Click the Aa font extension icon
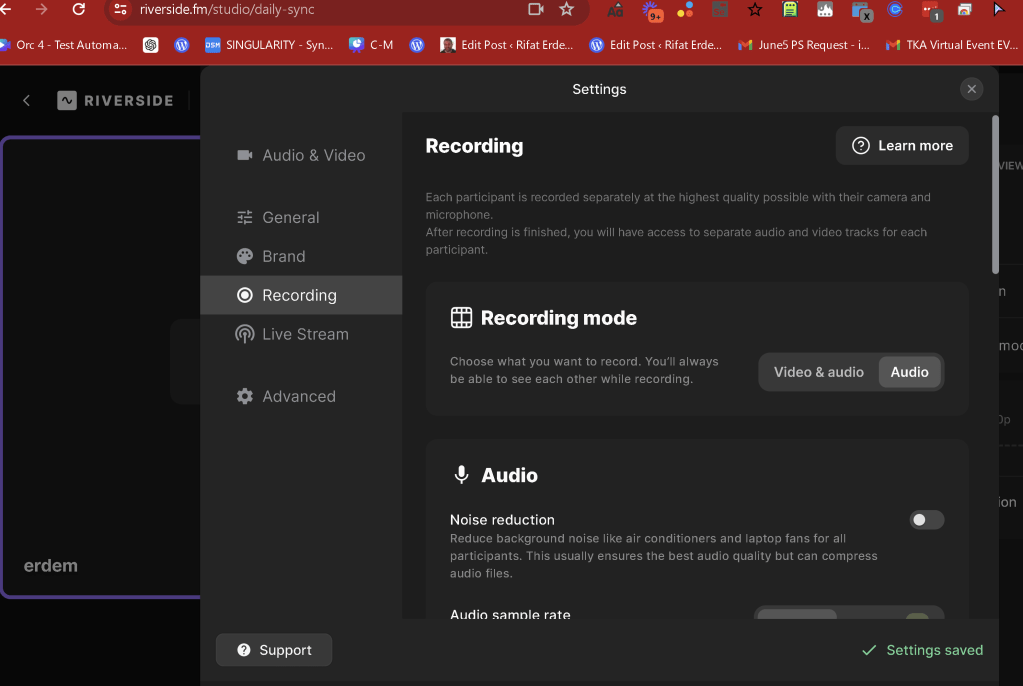Image resolution: width=1023 pixels, height=686 pixels. tap(615, 10)
